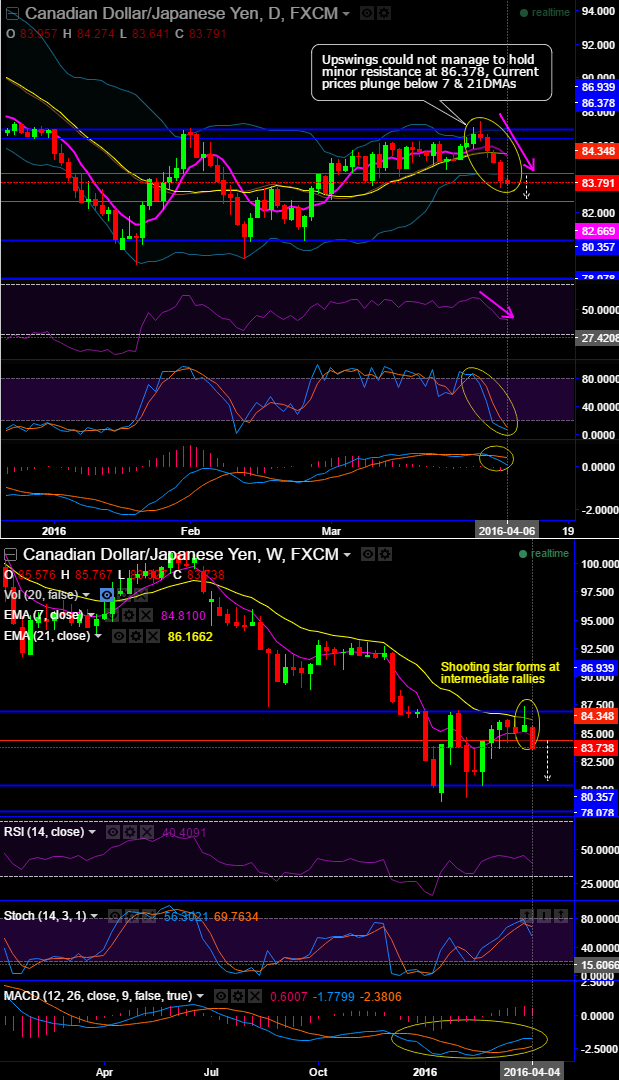The width and height of the screenshot is (619, 1081).
Task: Click 80.357 blue label on weekly axis
Action: click(596, 797)
